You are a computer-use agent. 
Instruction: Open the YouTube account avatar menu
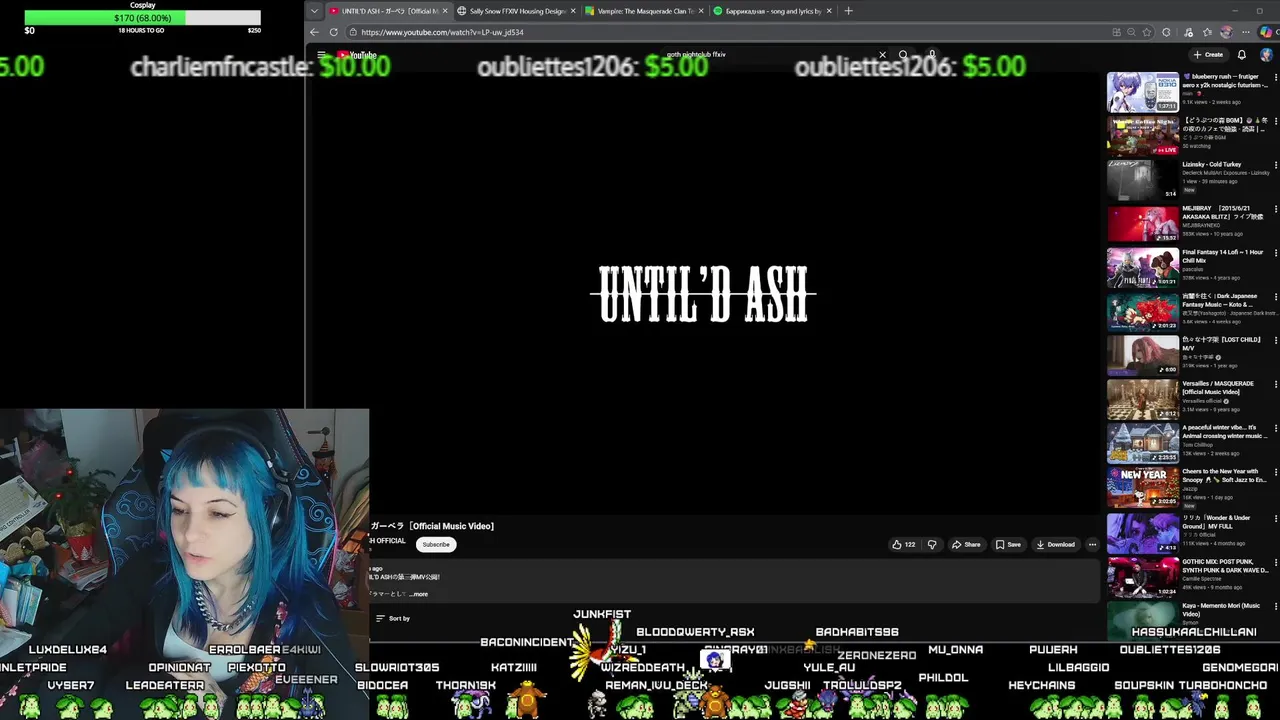(x=1266, y=55)
